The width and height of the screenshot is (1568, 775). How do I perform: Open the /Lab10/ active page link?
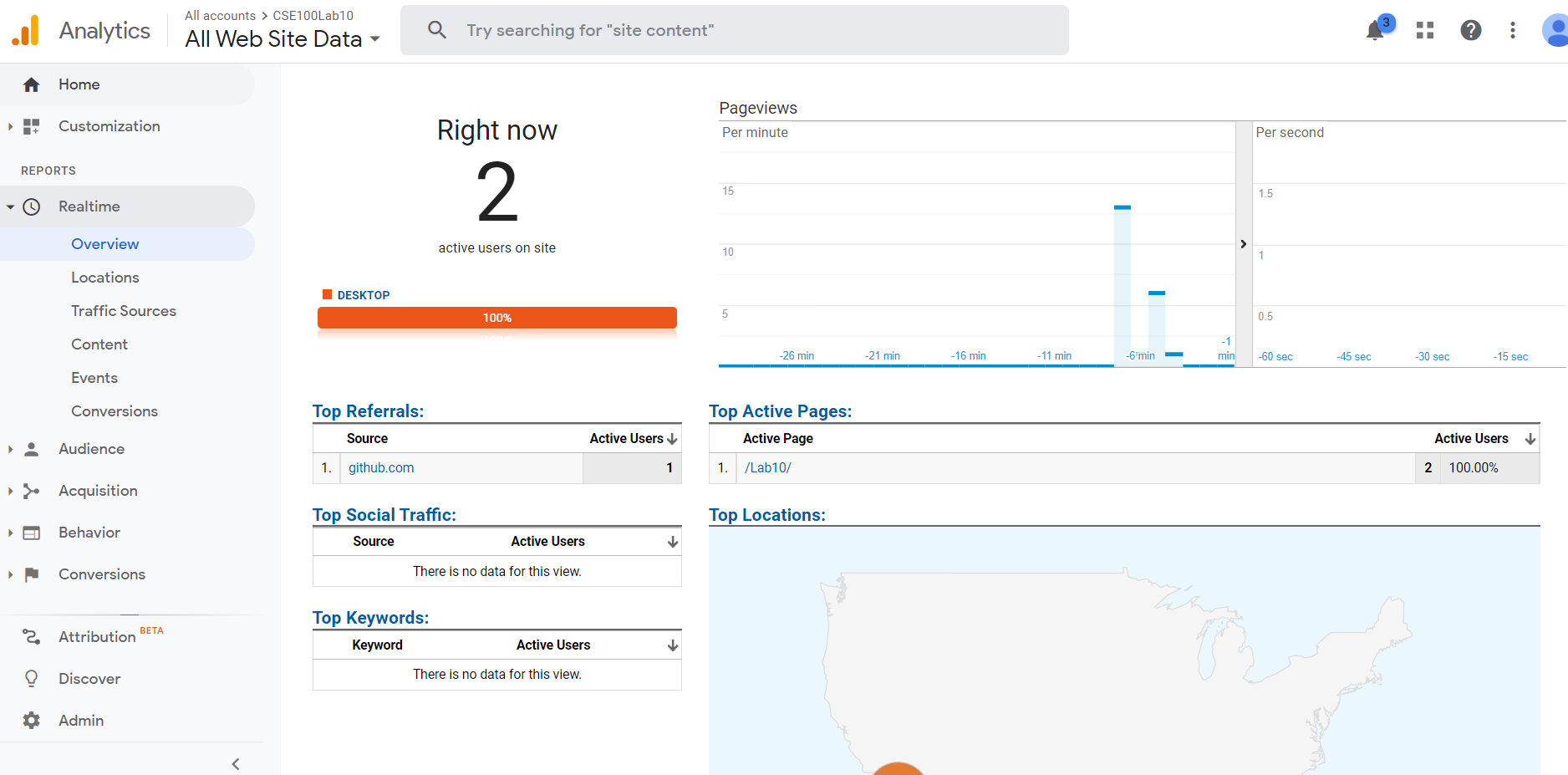point(768,468)
